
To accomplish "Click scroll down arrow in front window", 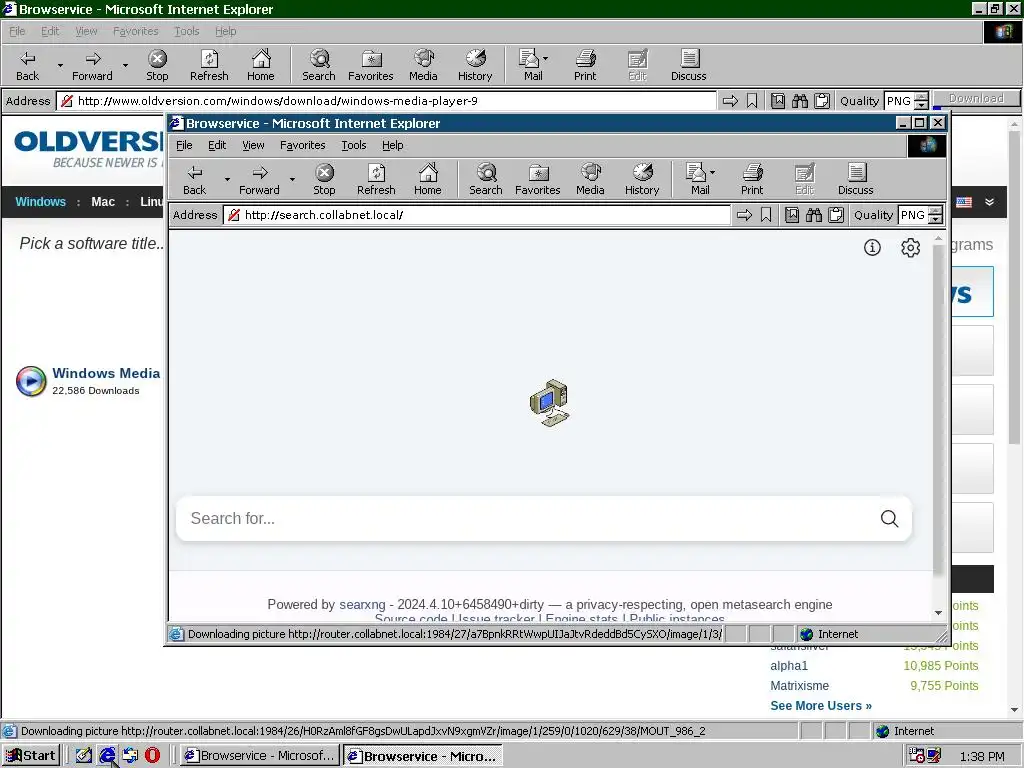I will (938, 613).
